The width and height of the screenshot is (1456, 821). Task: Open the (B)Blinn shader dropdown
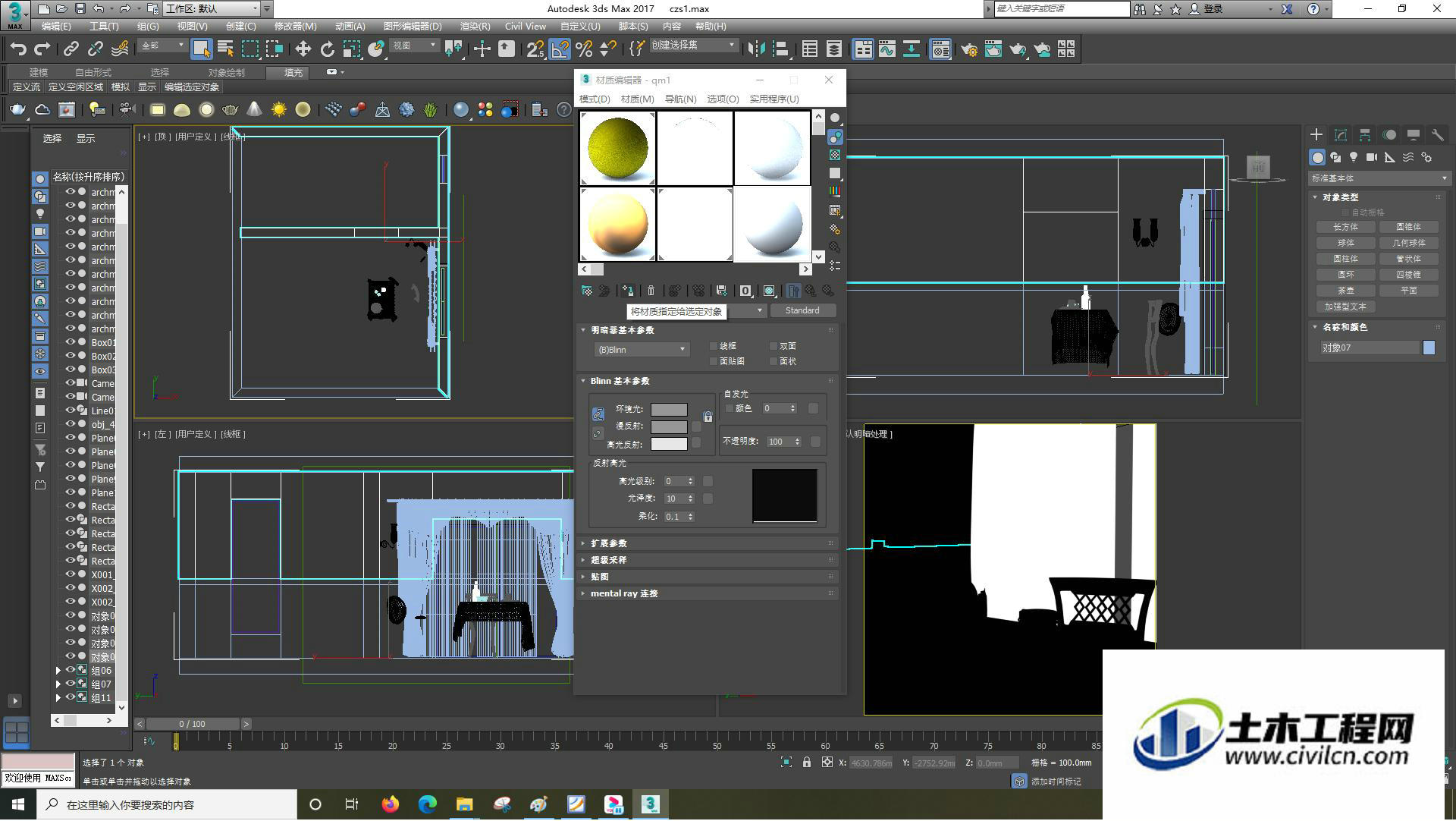642,350
